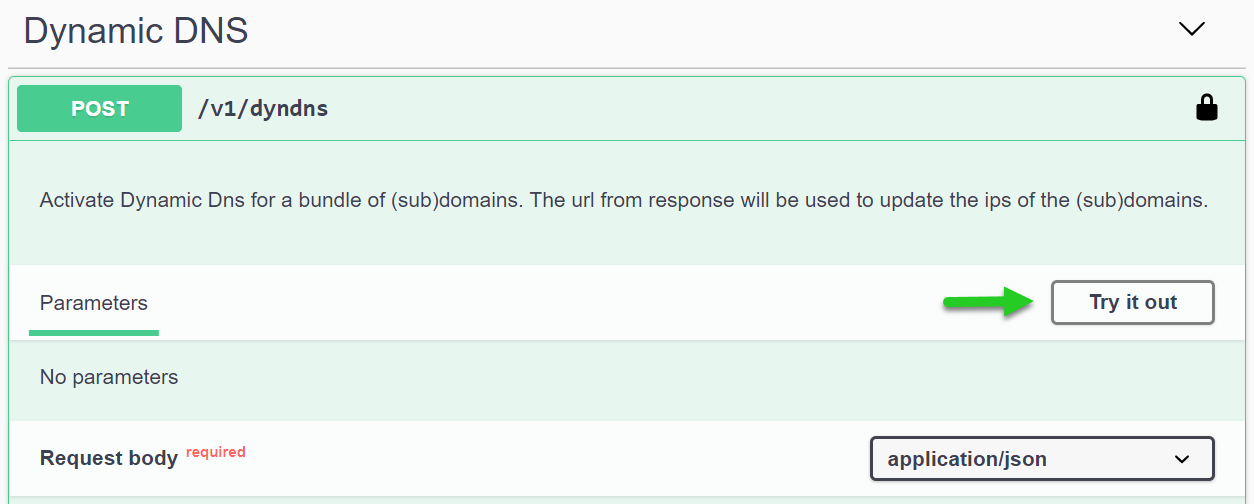1254x504 pixels.
Task: Select the Request body label
Action: coord(109,458)
